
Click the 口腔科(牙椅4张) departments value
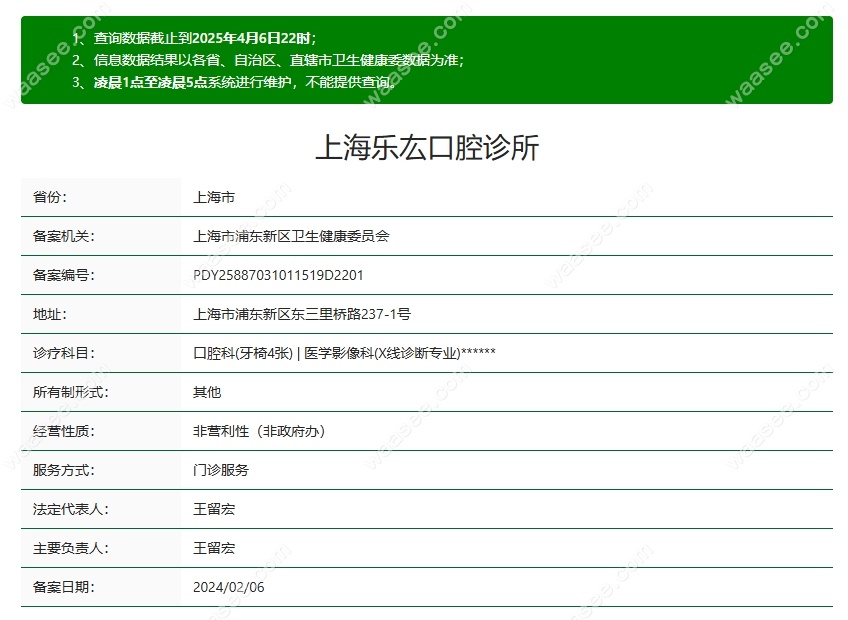344,353
